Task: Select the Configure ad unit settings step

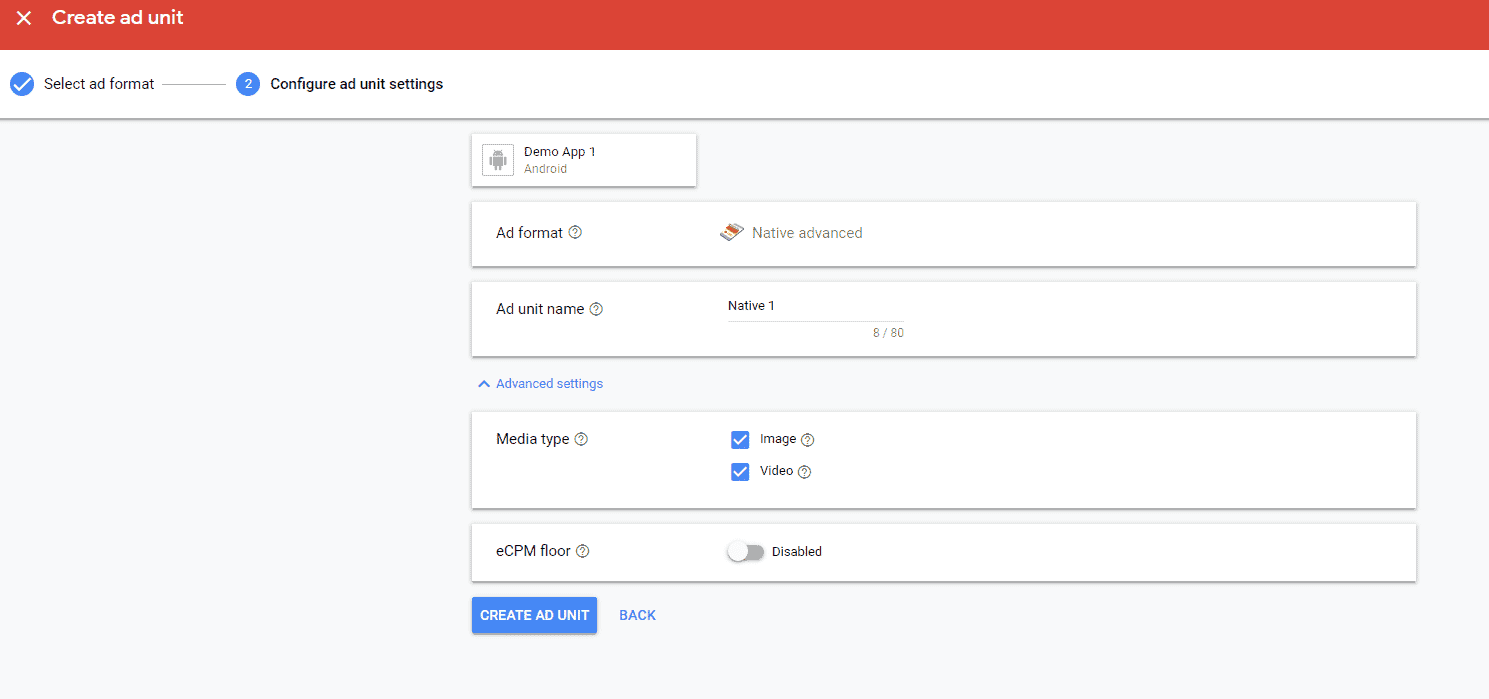Action: pyautogui.click(x=355, y=84)
